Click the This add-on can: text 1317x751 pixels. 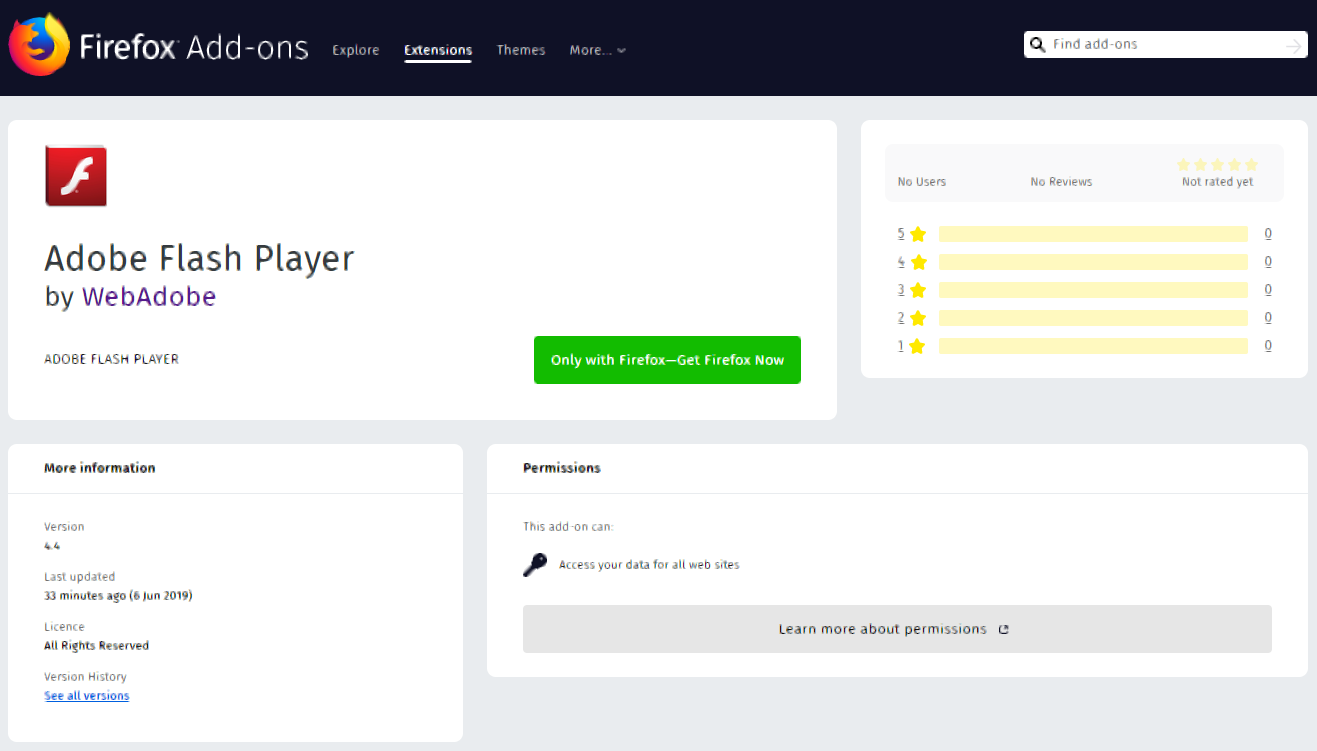click(x=568, y=527)
